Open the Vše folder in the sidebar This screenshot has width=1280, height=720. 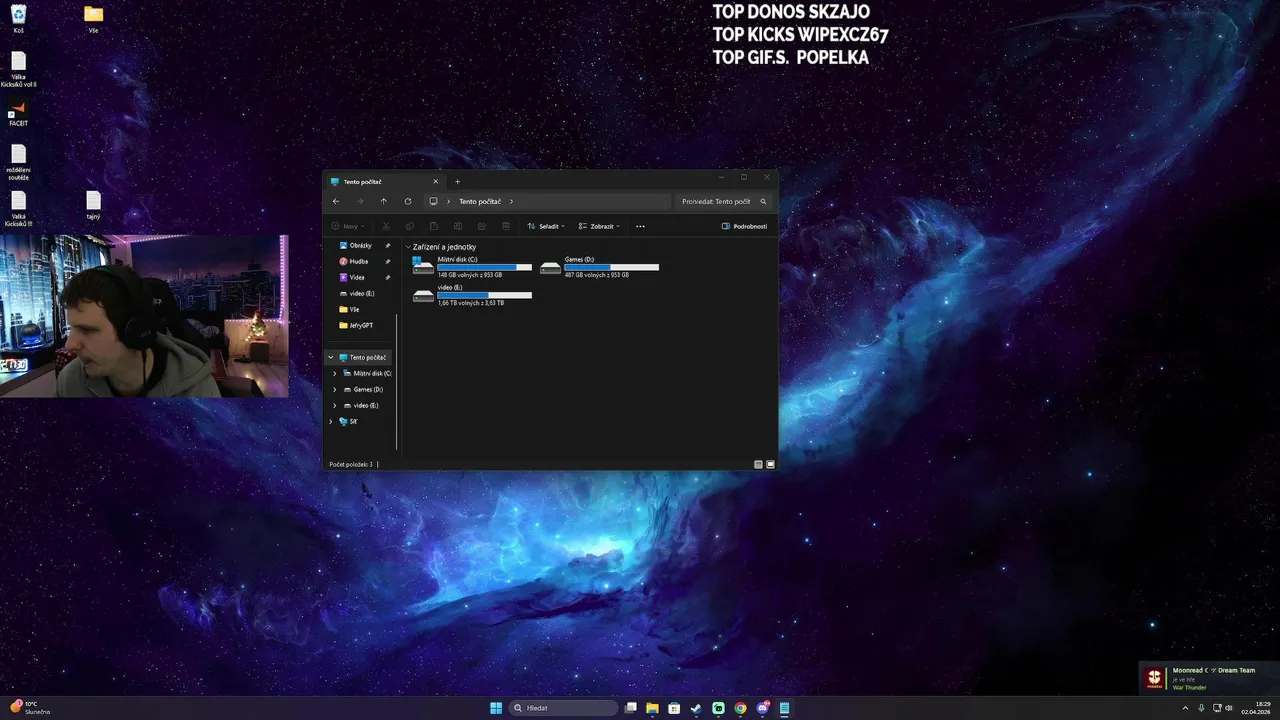click(x=354, y=309)
